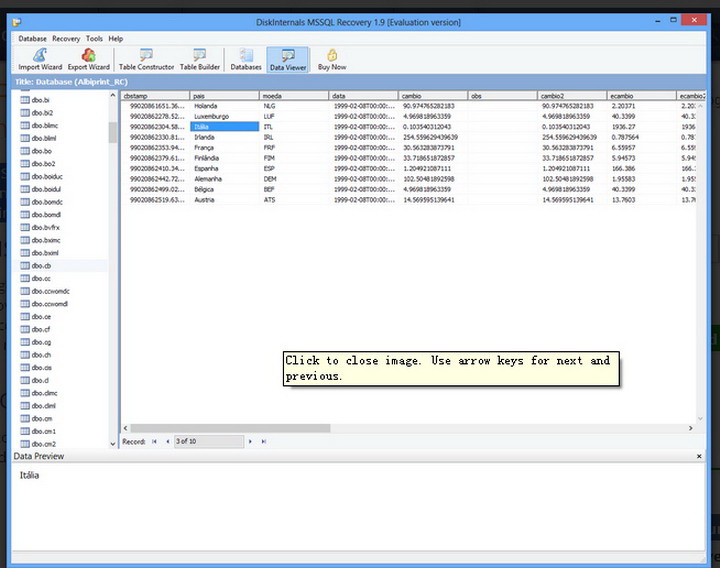This screenshot has height=568, width=720.
Task: Click the table icon beside dbo.bo
Action: (25, 151)
